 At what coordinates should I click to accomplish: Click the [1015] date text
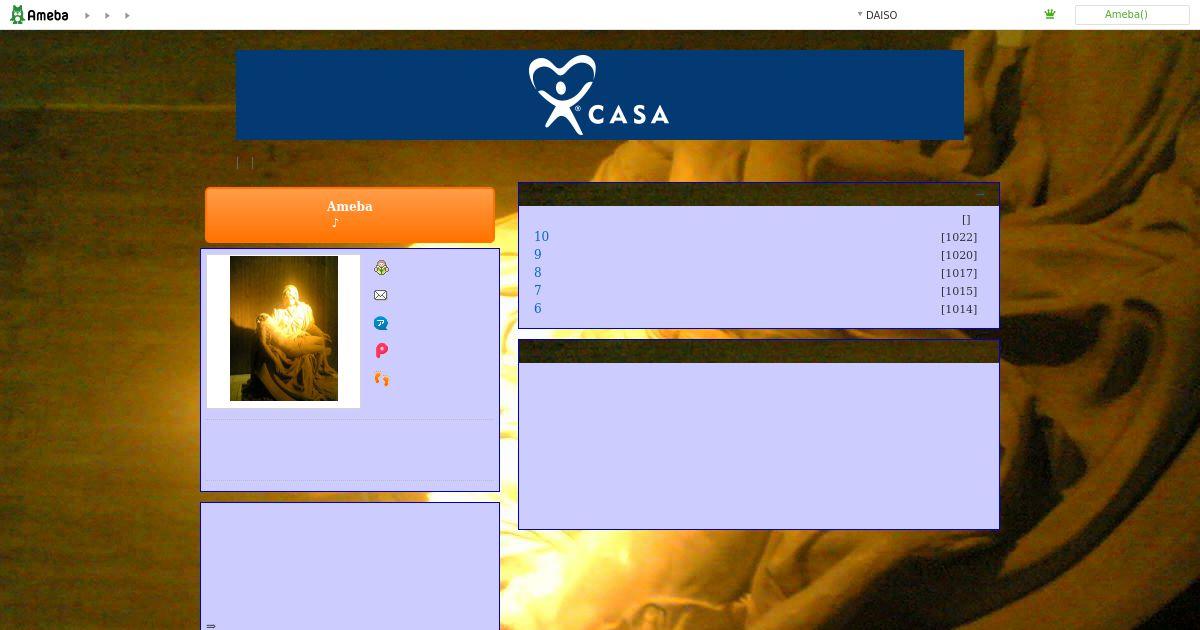coord(959,291)
